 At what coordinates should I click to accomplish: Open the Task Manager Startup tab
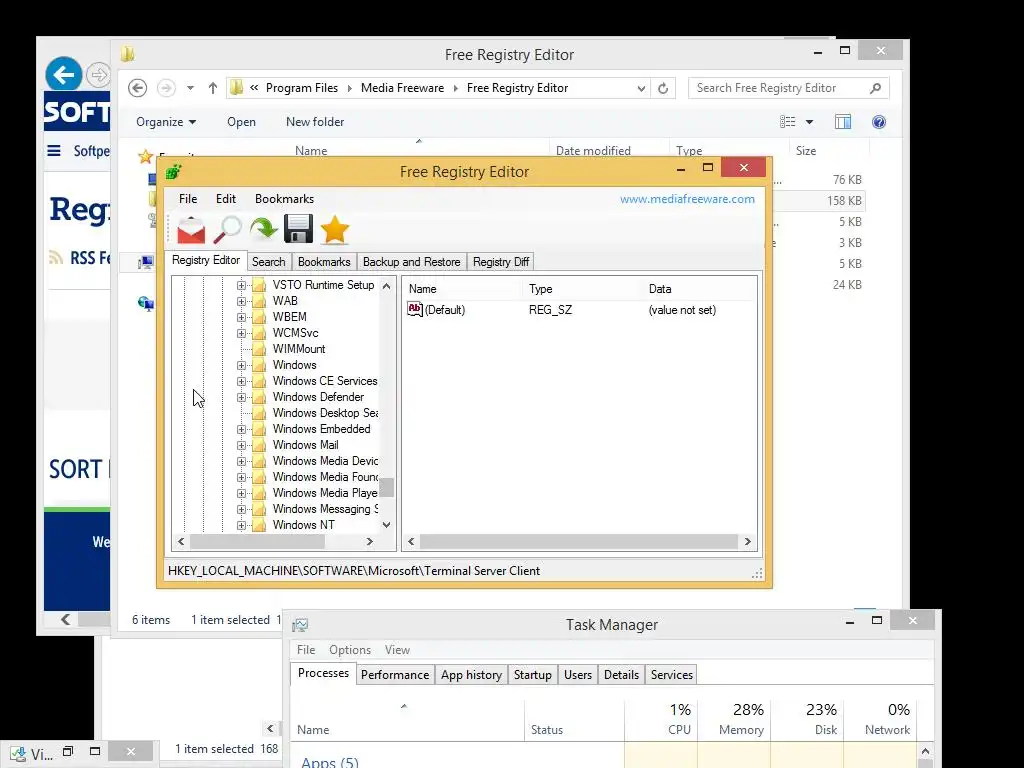coord(532,675)
